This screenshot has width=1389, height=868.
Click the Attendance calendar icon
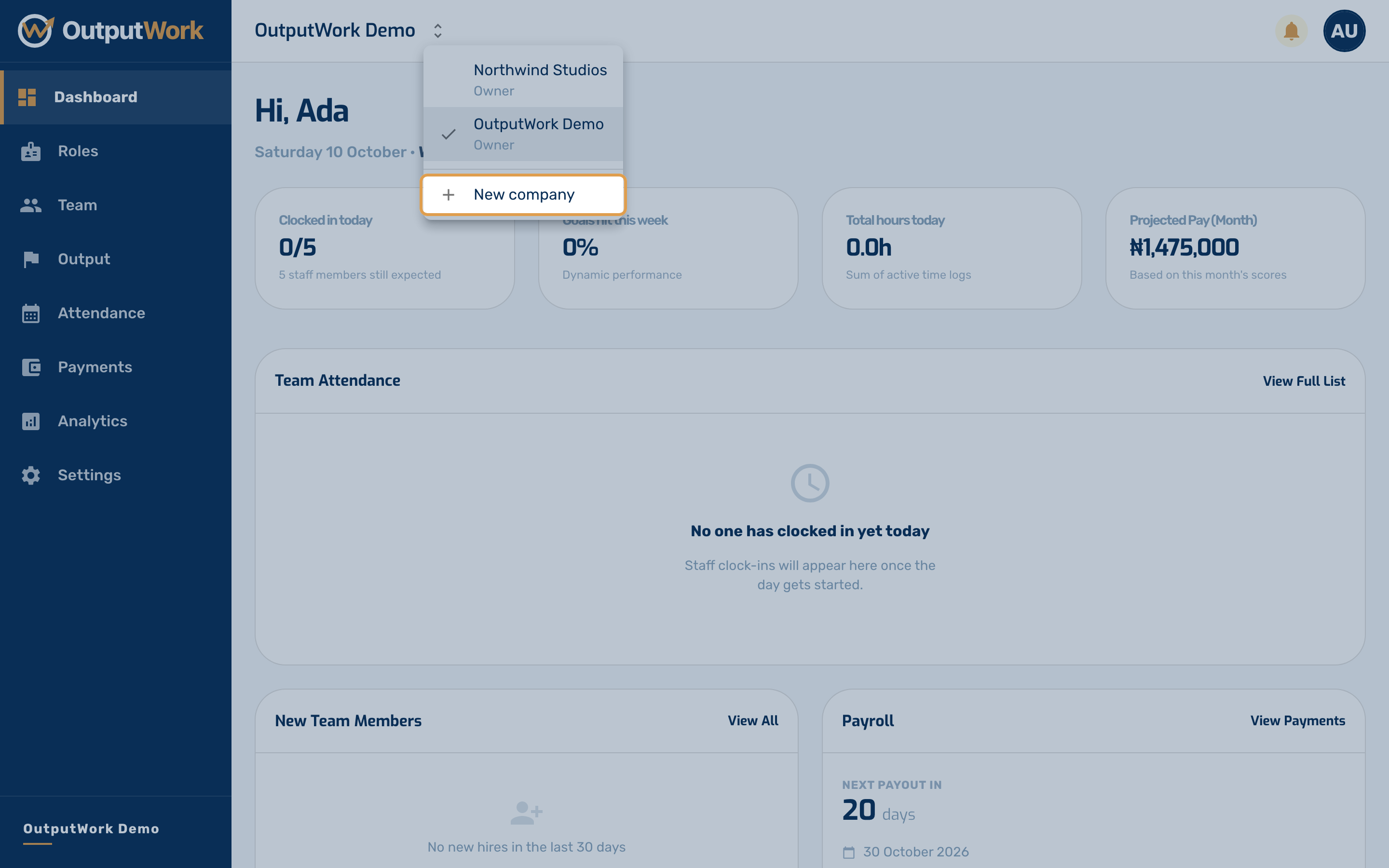[x=31, y=313]
